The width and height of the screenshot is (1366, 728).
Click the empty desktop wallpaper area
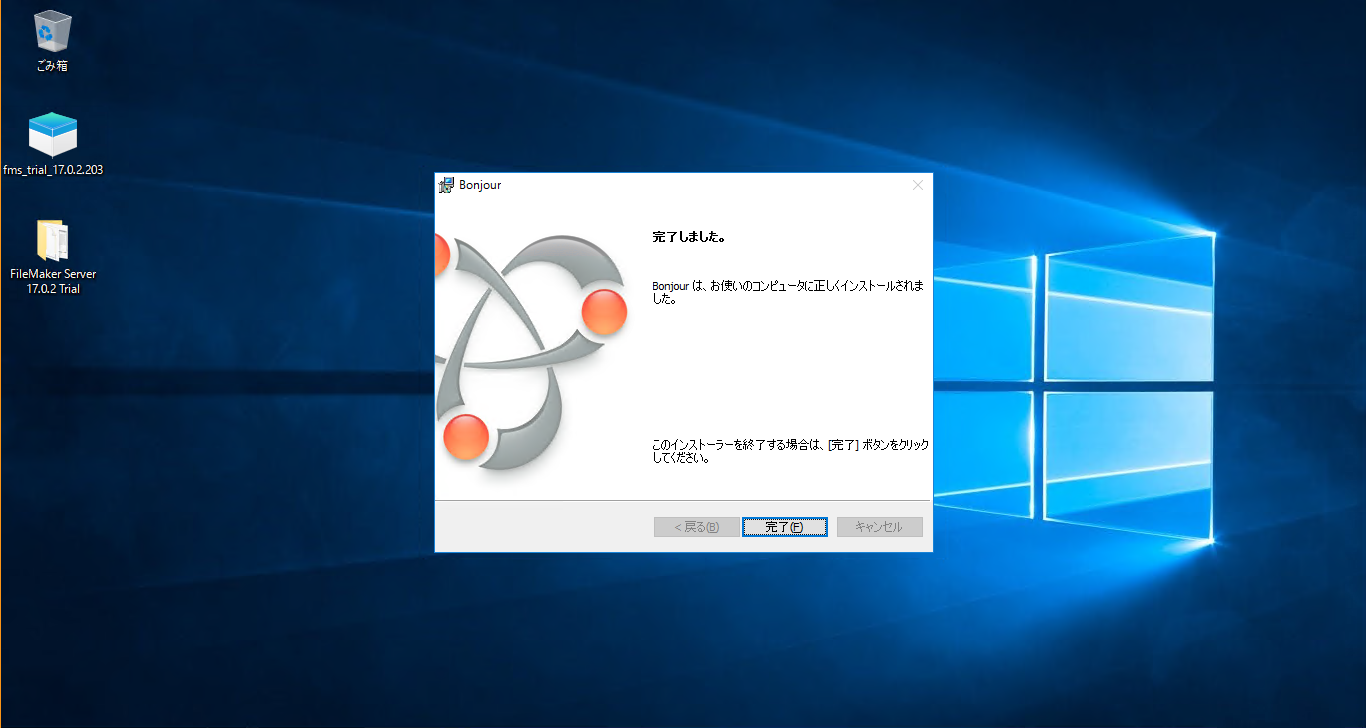coord(250,600)
